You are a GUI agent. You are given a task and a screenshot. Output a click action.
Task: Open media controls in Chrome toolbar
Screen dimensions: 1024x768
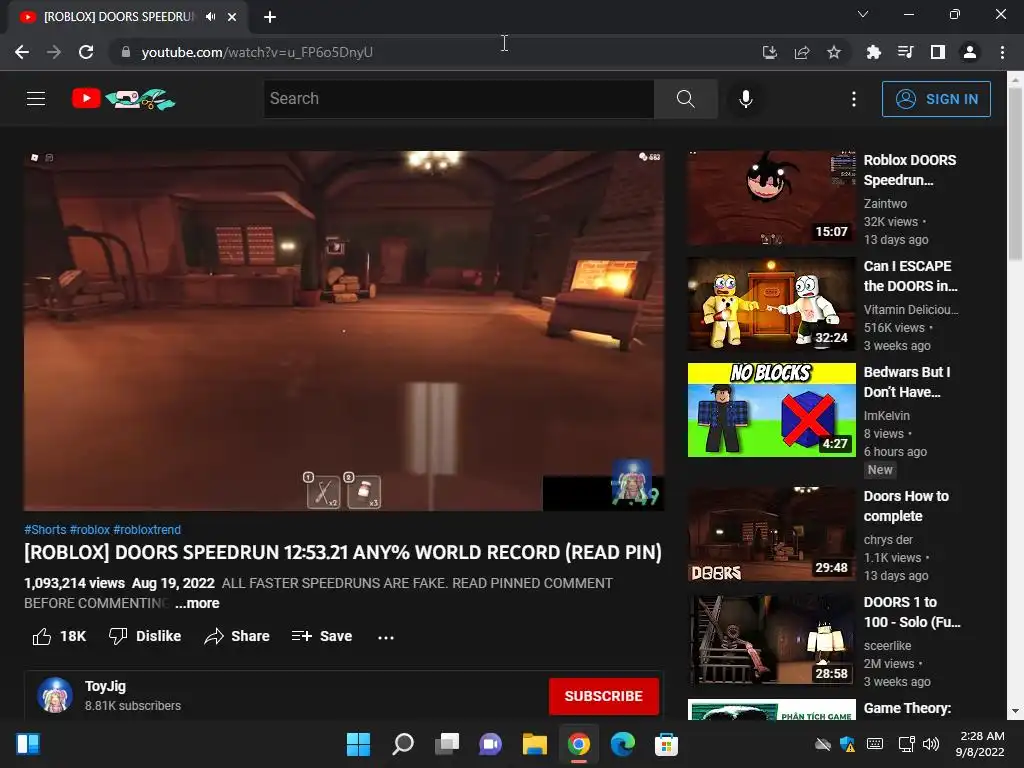point(905,52)
